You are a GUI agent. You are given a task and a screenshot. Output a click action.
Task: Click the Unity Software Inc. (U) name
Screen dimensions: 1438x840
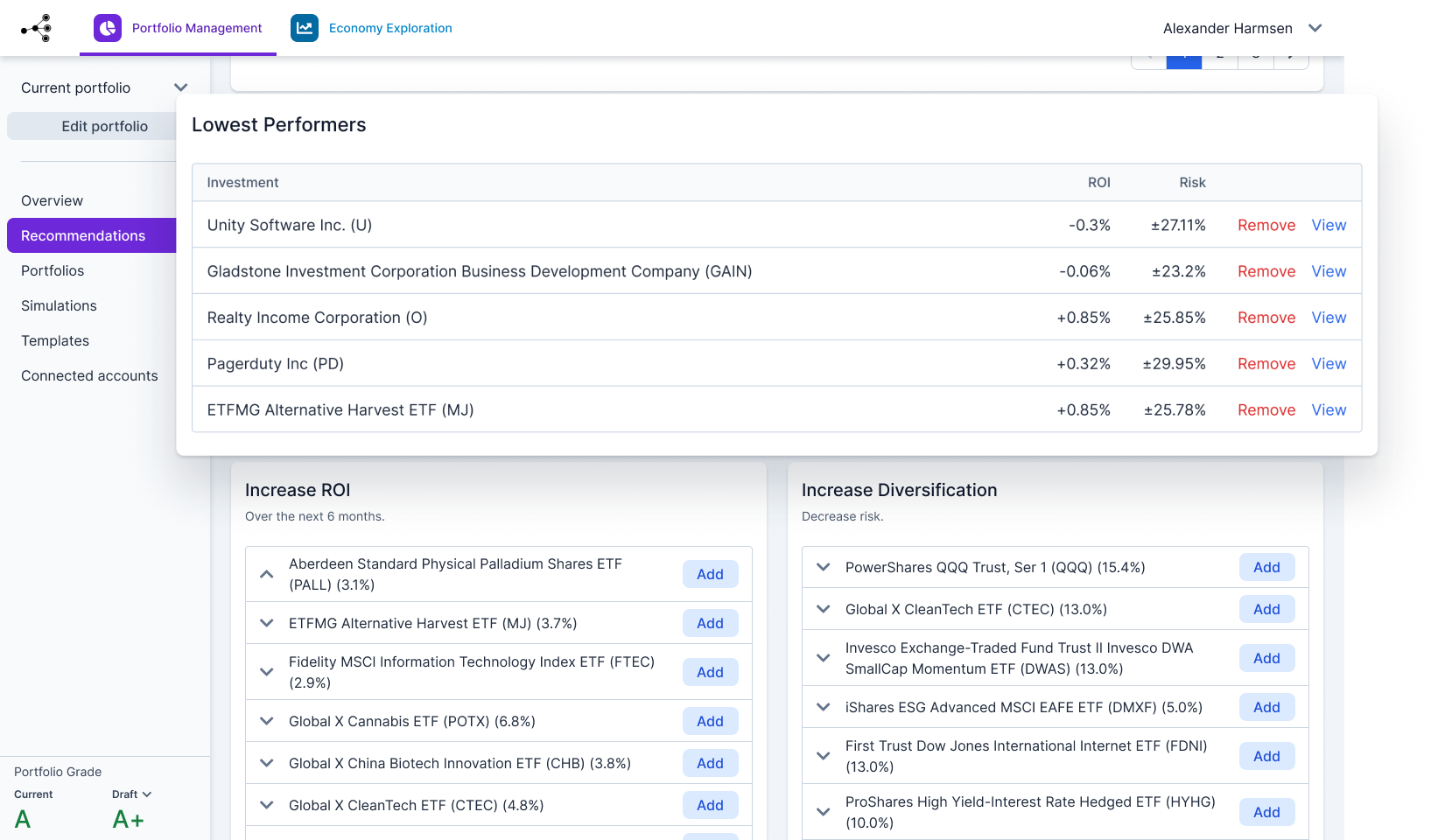pos(290,225)
